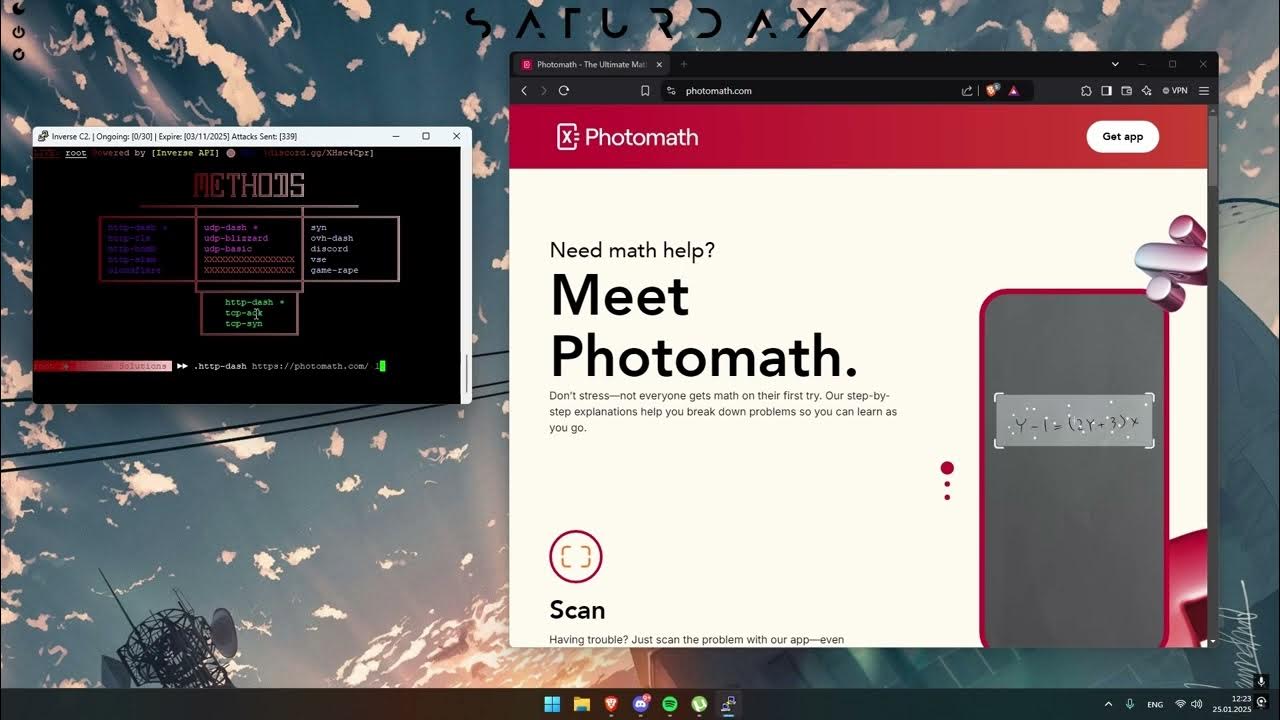Click the browser forward arrow
Viewport: 1280px width, 720px height.
pyautogui.click(x=544, y=91)
